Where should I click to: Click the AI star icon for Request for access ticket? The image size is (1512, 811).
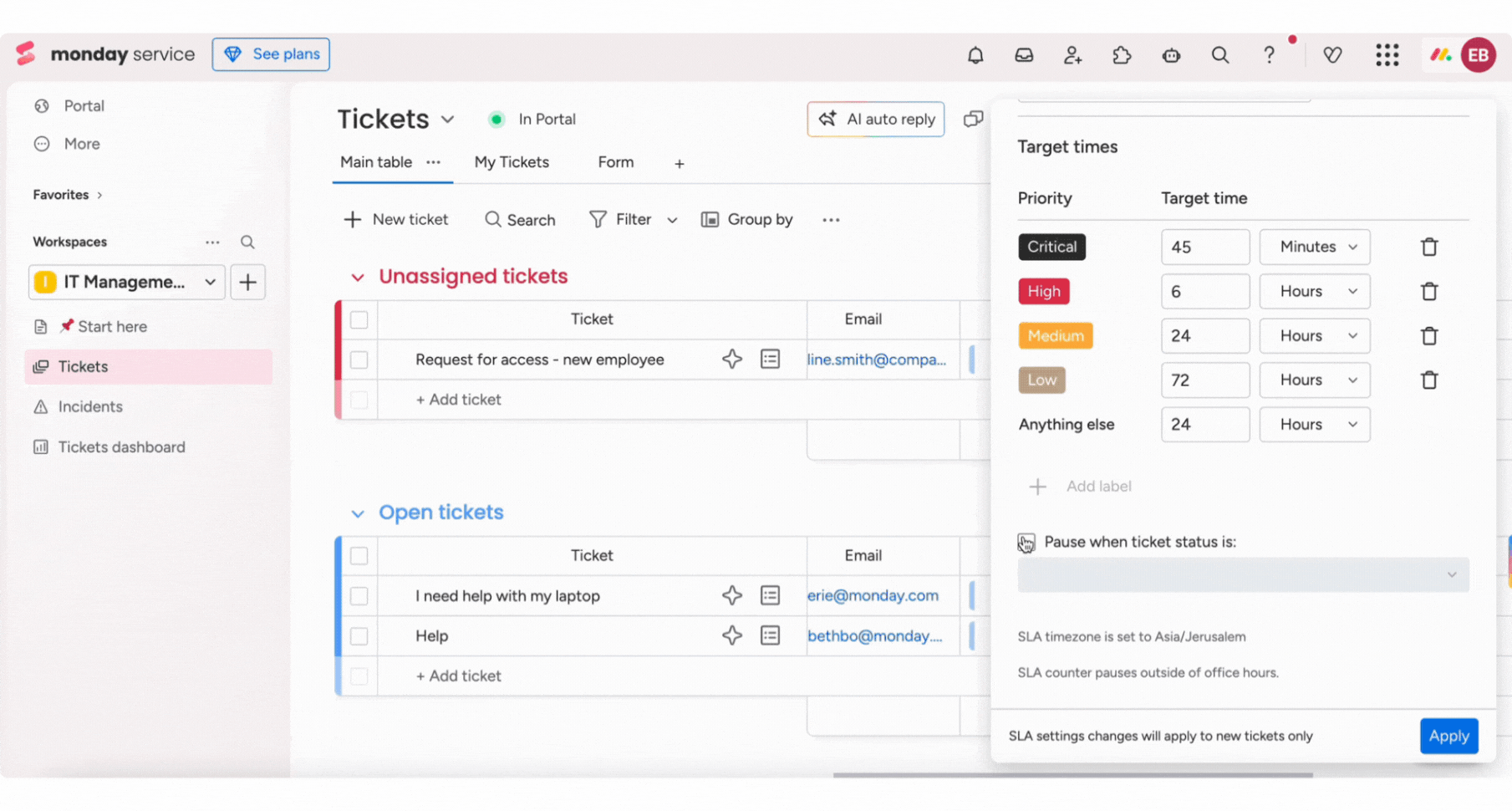pyautogui.click(x=732, y=360)
